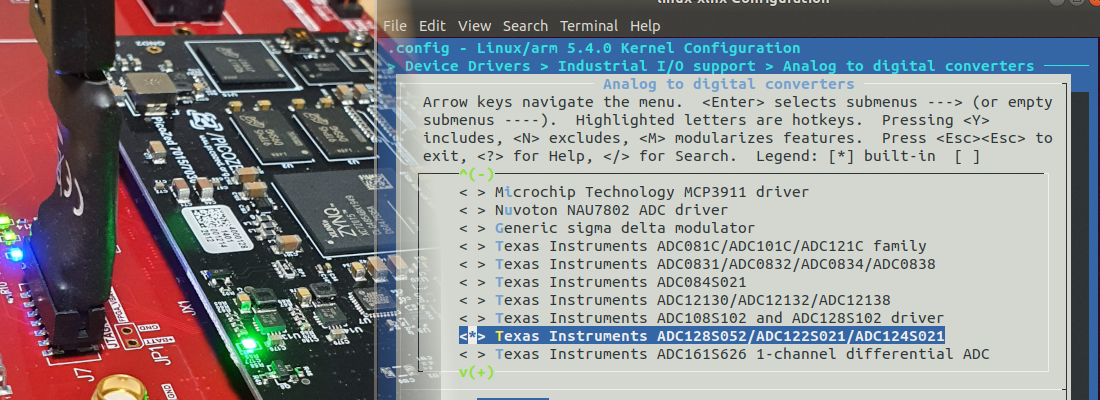This screenshot has width=1100, height=400.
Task: Click the ^(-) scroll-up indicator
Action: tap(476, 173)
